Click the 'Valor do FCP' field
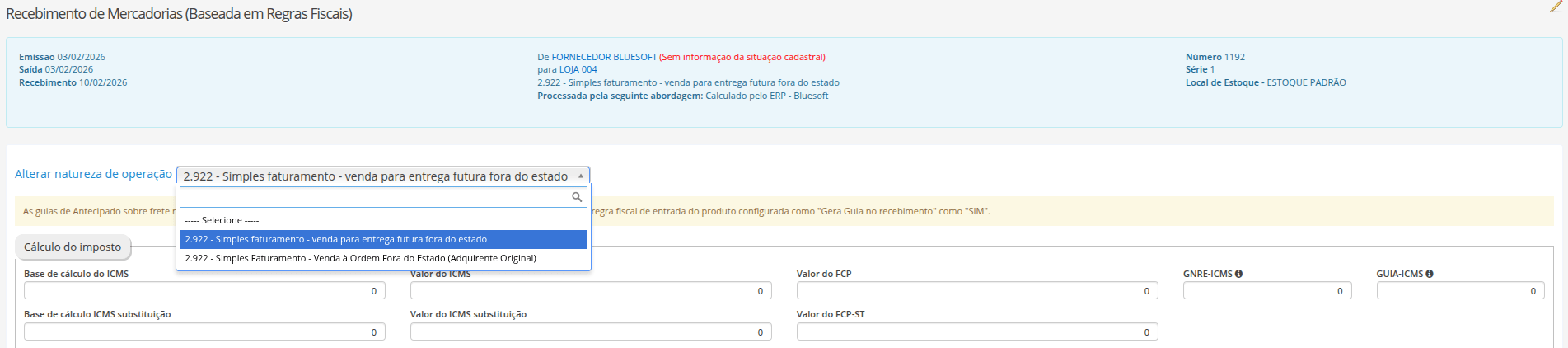 977,290
